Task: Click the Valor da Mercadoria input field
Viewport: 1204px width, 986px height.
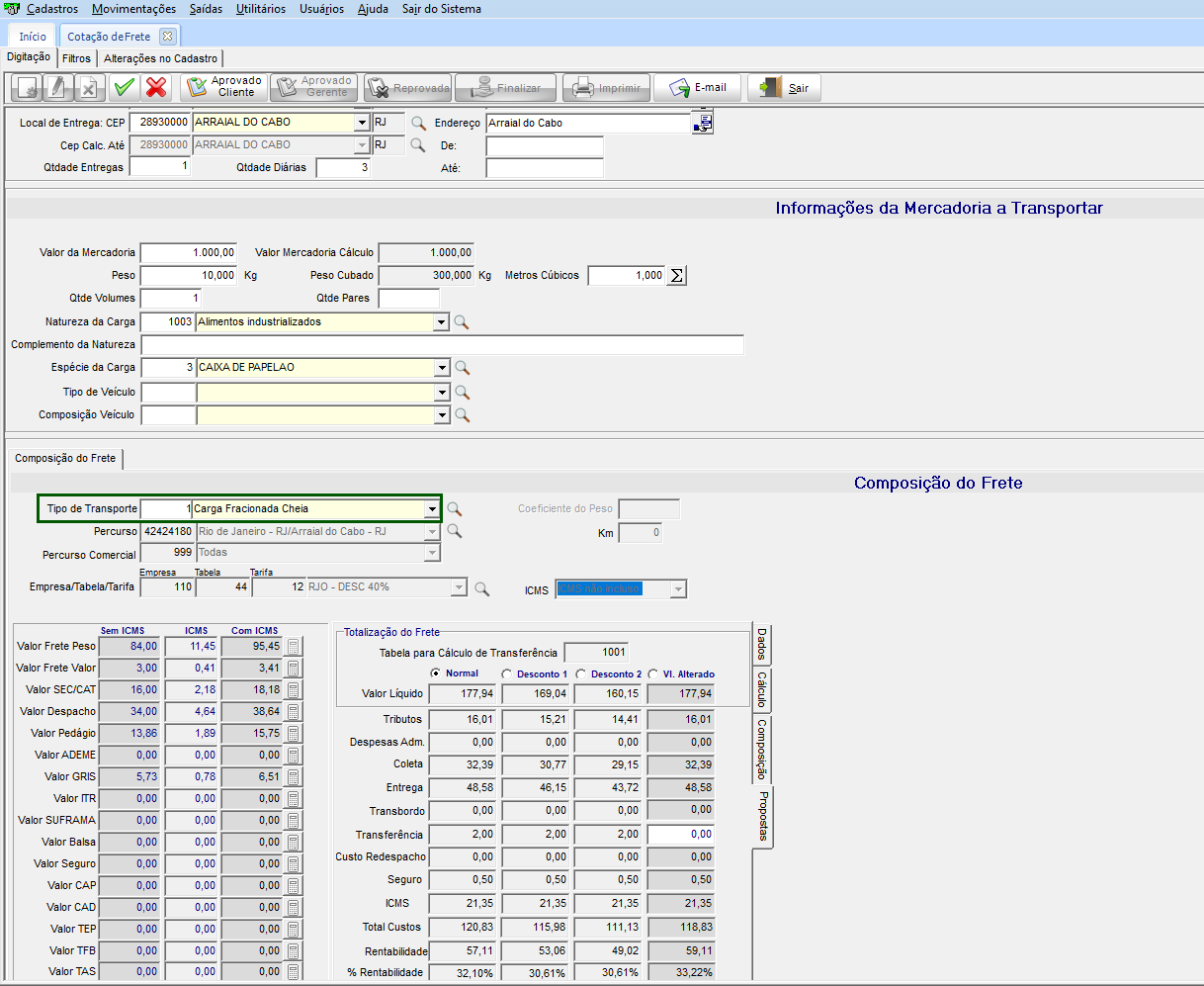Action: (189, 253)
